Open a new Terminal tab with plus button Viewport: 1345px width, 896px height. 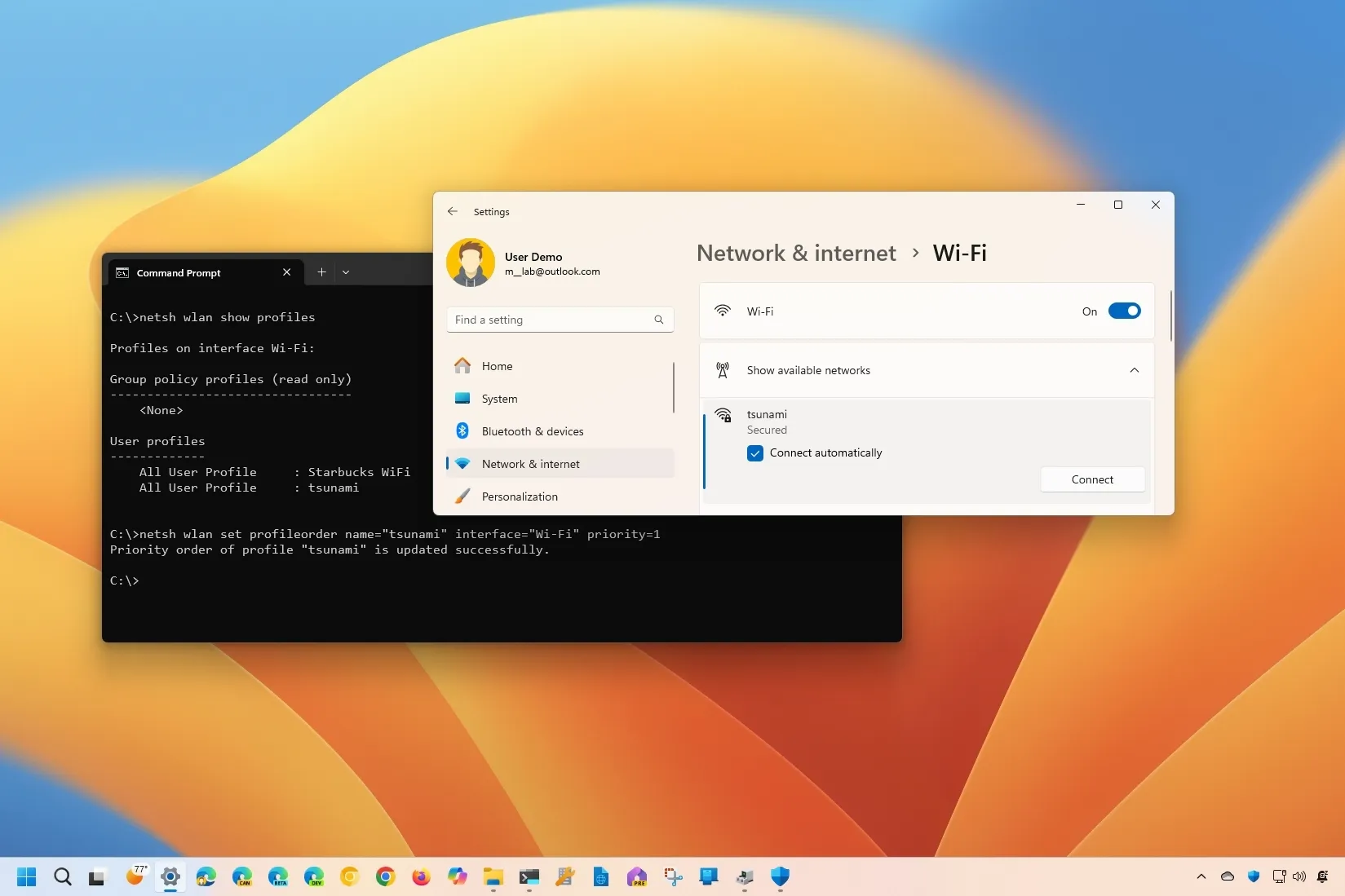tap(321, 272)
